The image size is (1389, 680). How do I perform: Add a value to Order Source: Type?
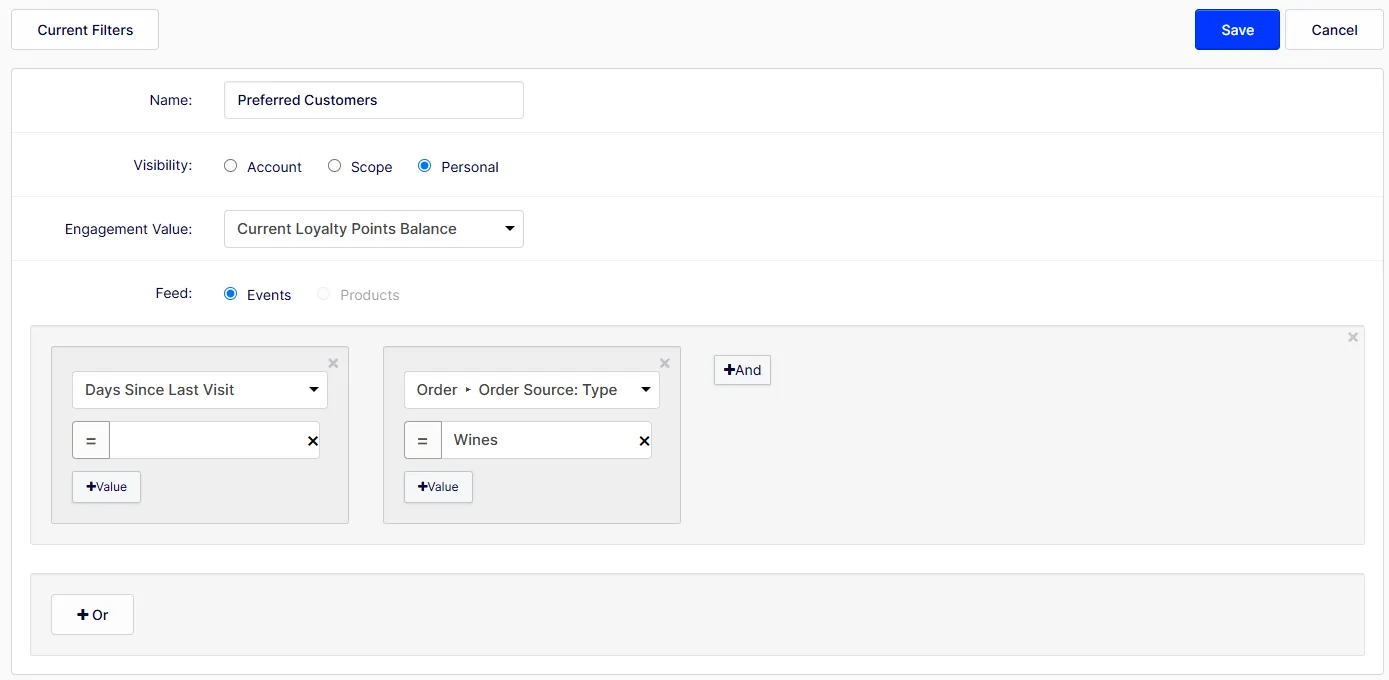(x=438, y=487)
